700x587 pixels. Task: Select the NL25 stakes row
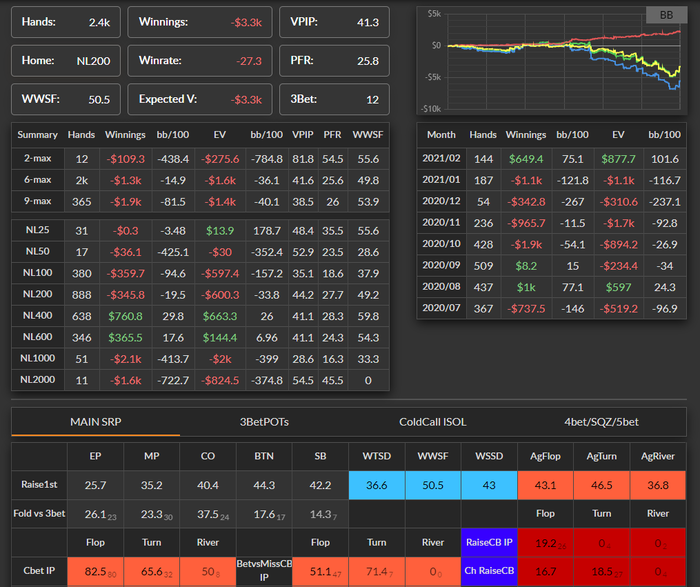pos(200,230)
